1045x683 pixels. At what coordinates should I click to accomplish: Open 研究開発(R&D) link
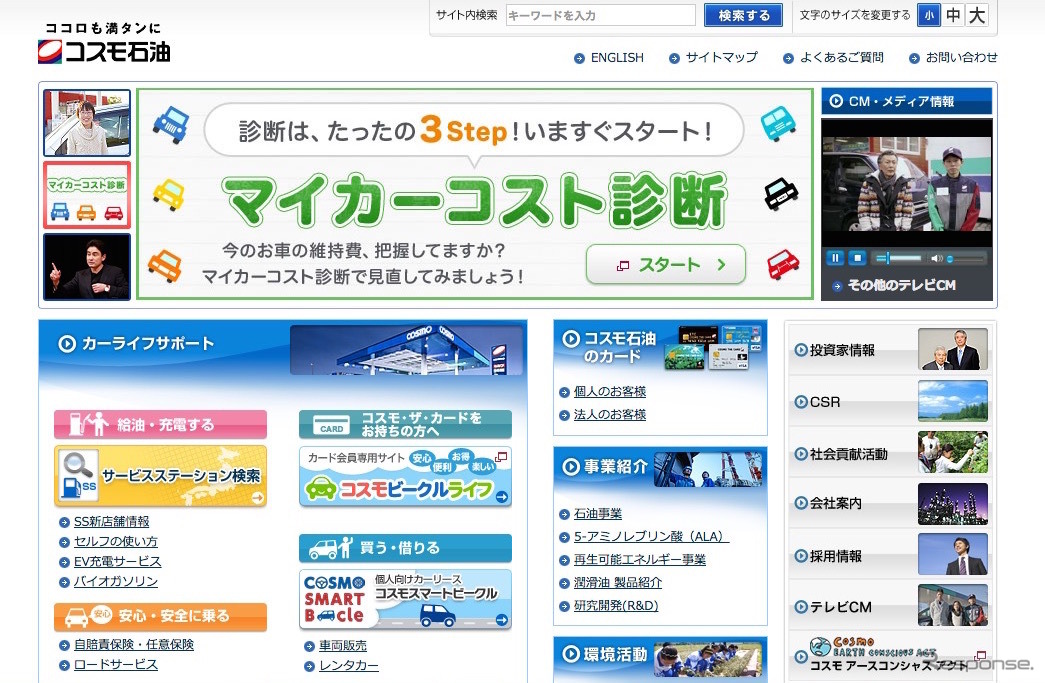pos(616,606)
